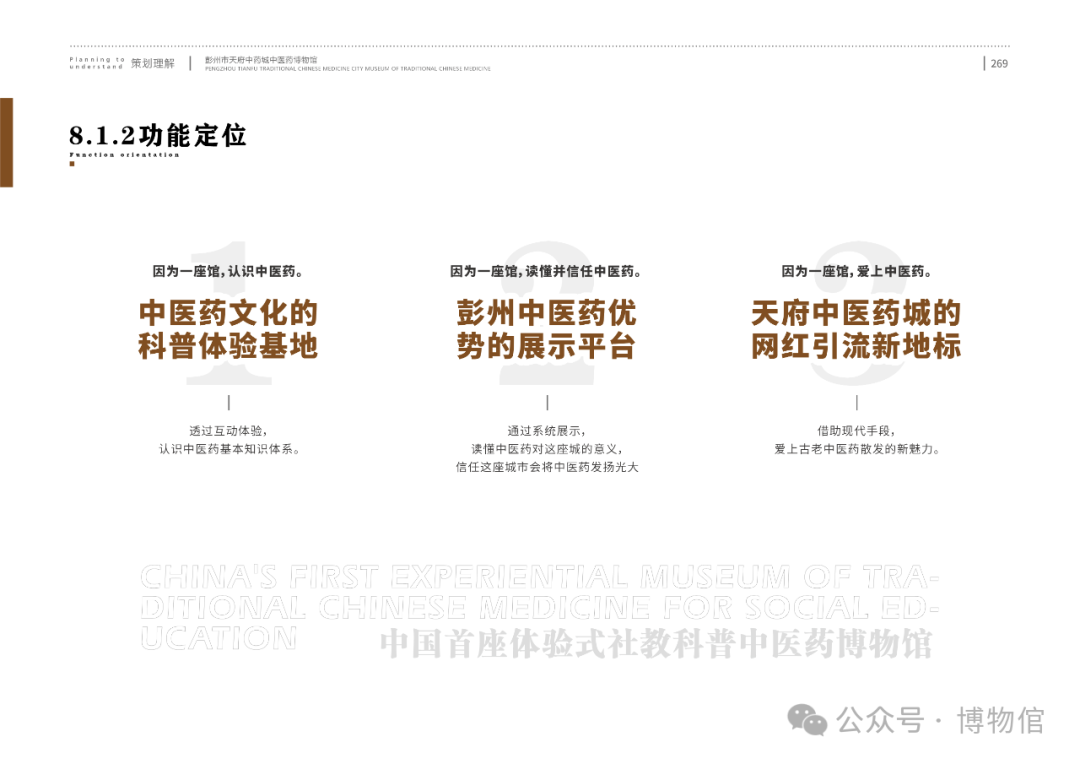Select the heading 彭州中医药优势的展示平台
Viewport: 1080px width, 764px height.
pos(546,329)
